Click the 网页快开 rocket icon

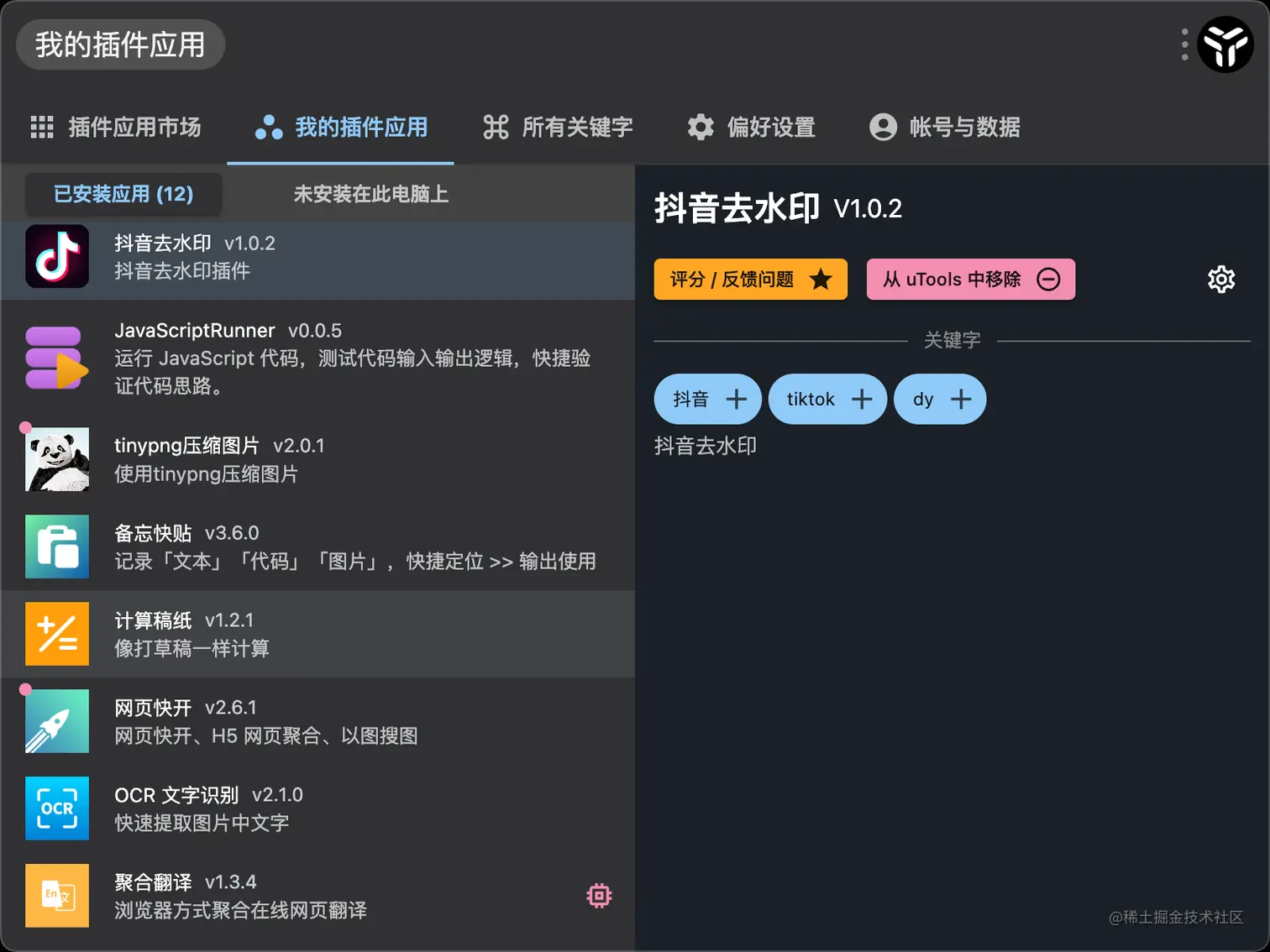coord(57,721)
